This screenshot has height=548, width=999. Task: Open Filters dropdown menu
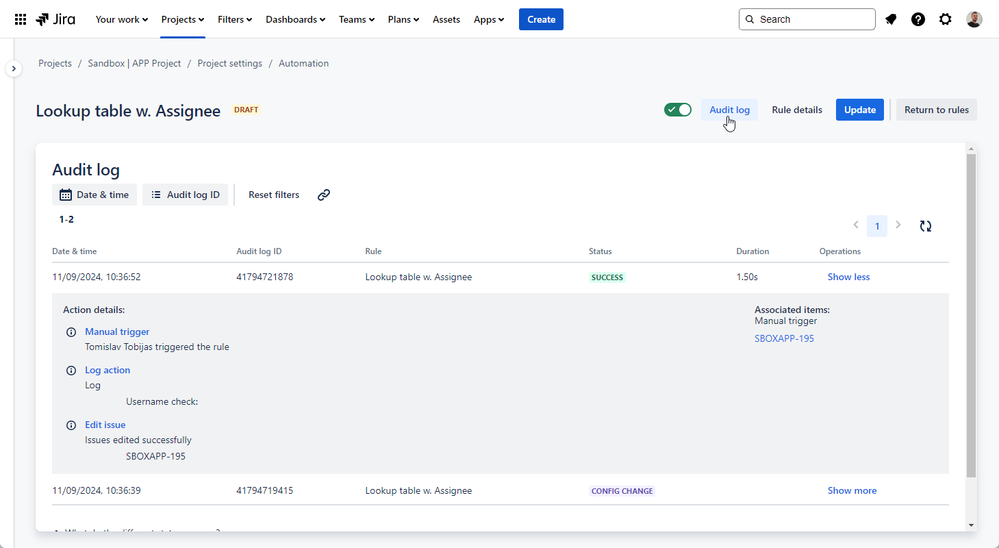click(234, 20)
